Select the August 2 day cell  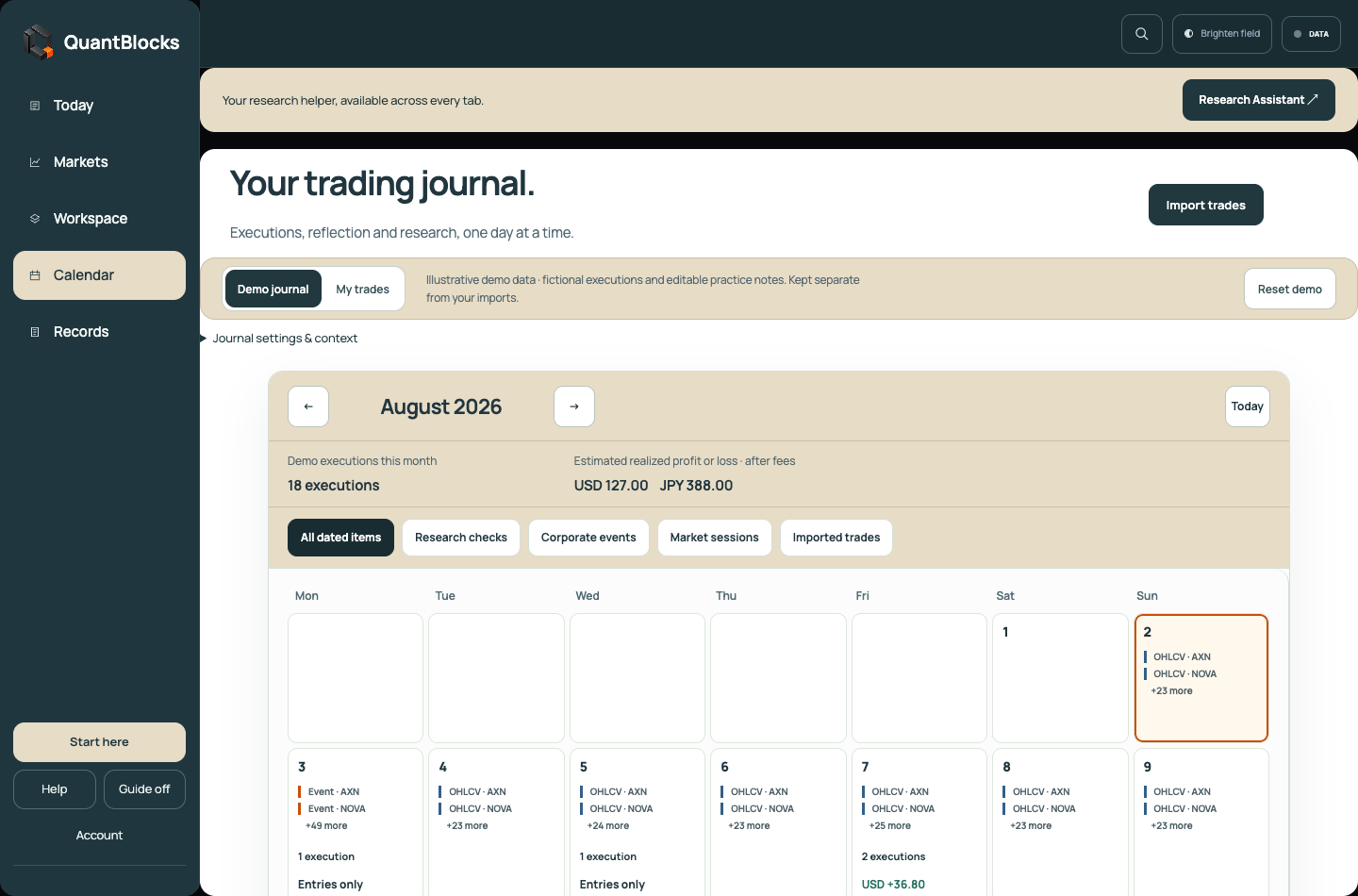(1201, 678)
